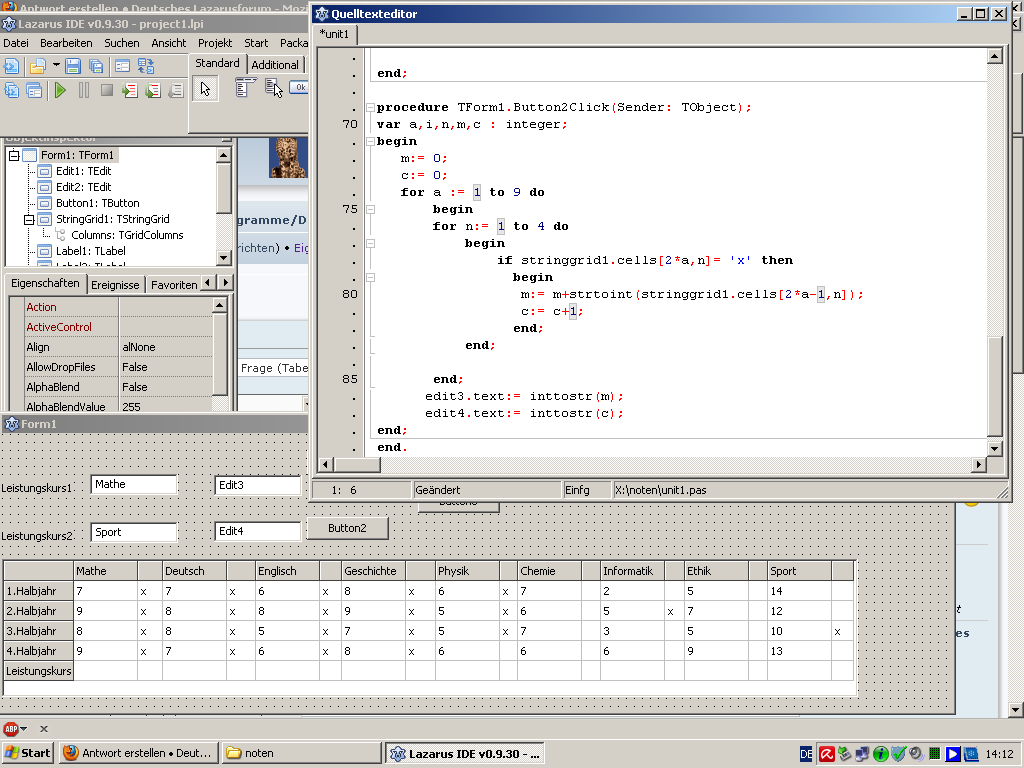
Task: Click the Save floppy disk icon
Action: 74,66
